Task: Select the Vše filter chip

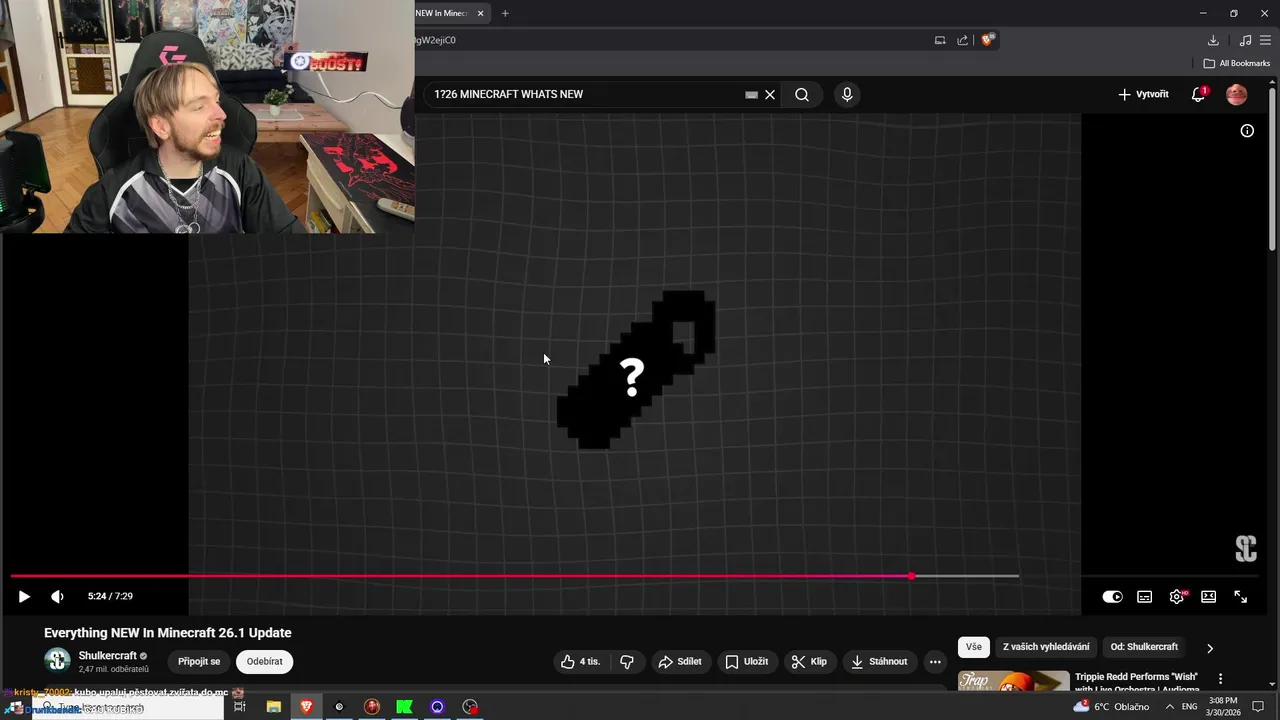Action: pyautogui.click(x=974, y=647)
